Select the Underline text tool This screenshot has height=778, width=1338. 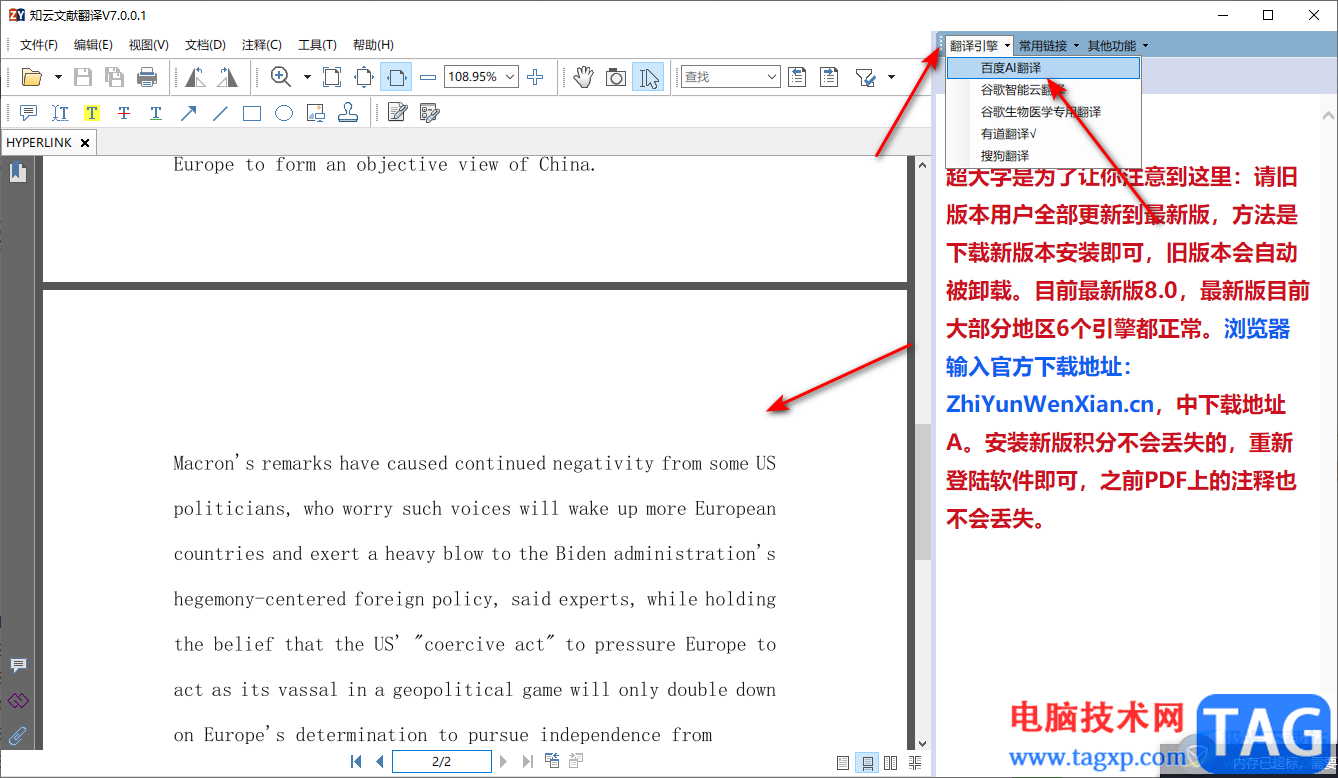(x=156, y=113)
